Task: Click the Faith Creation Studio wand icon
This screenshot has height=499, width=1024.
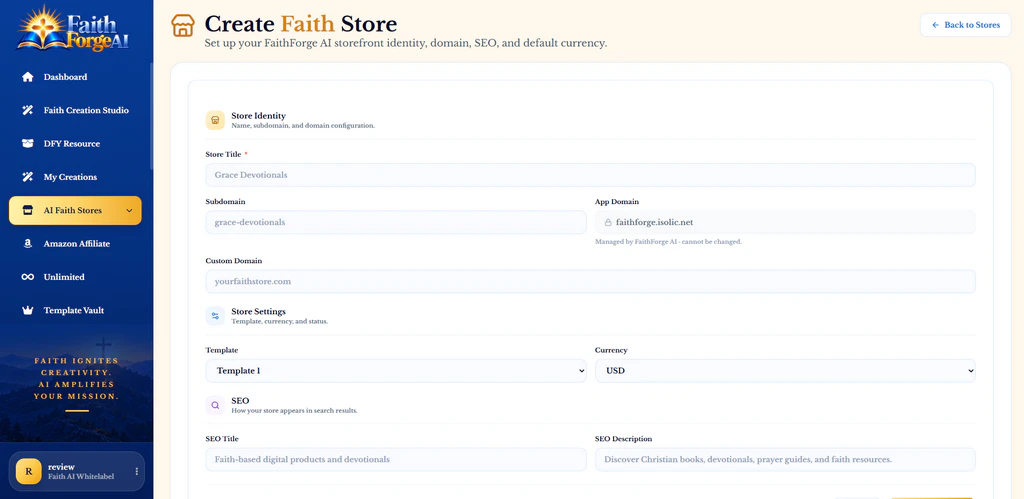Action: [27, 110]
